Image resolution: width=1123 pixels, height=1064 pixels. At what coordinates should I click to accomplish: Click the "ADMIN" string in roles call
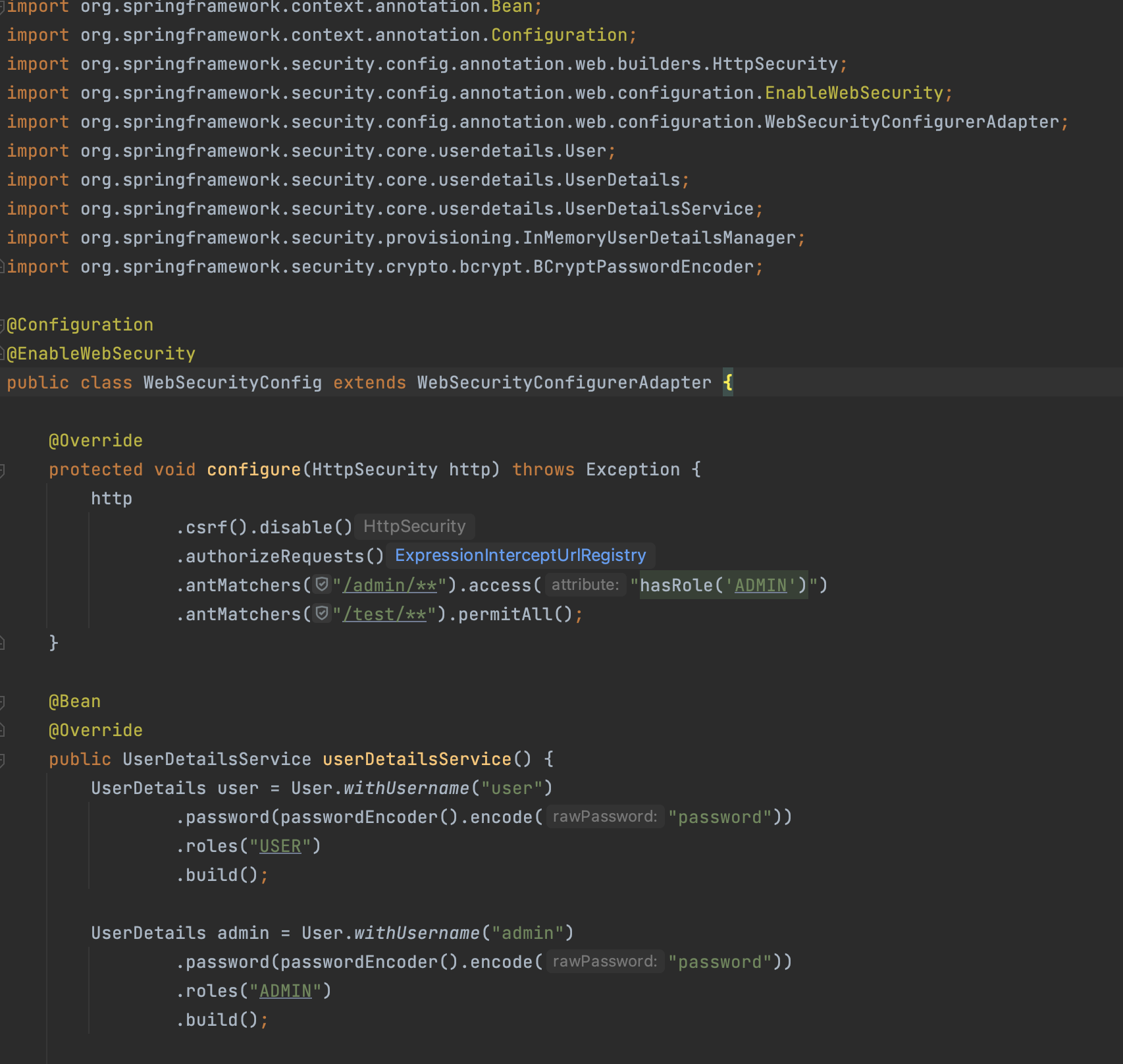click(285, 991)
